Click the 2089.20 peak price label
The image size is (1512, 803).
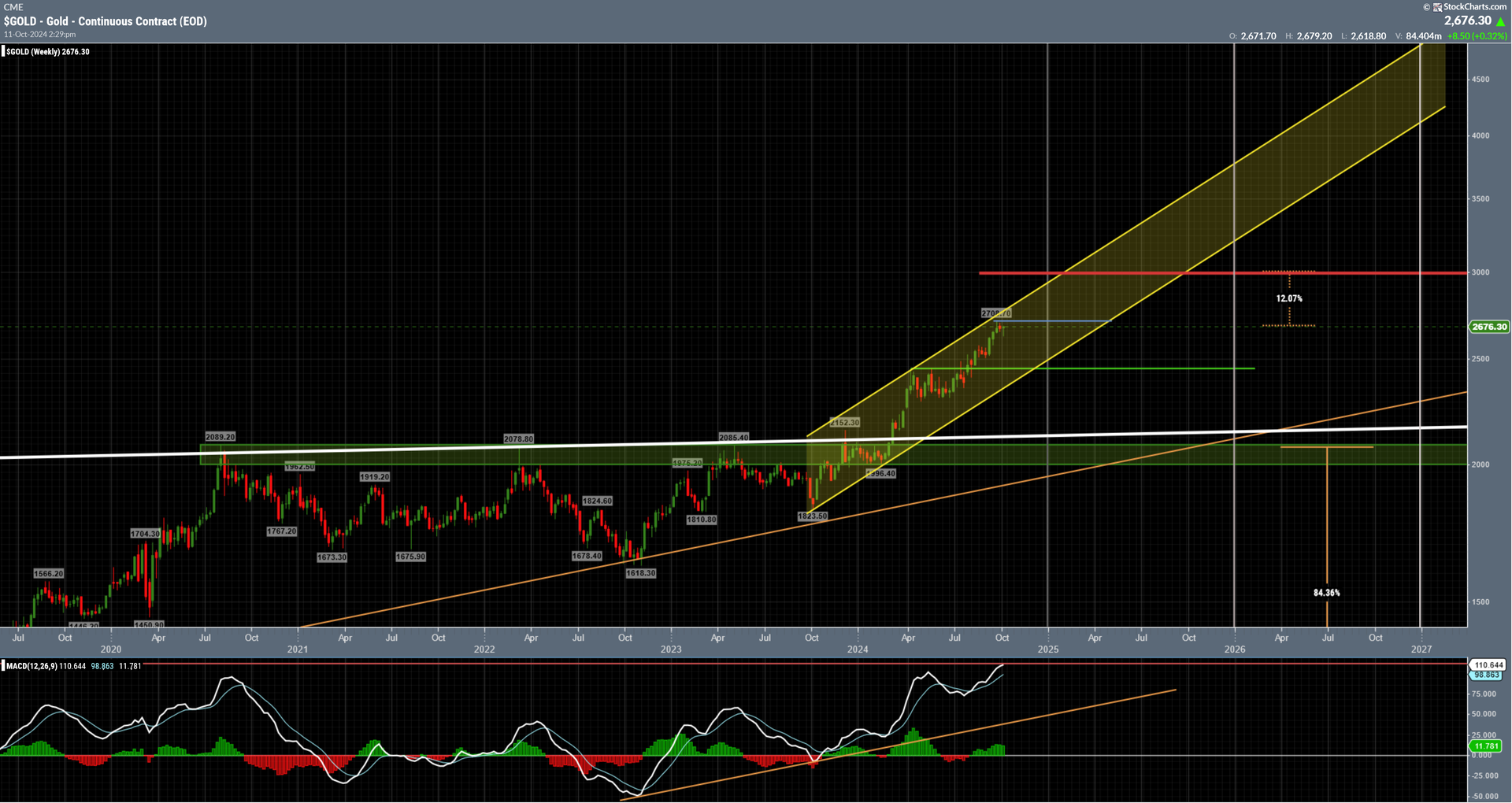click(220, 437)
